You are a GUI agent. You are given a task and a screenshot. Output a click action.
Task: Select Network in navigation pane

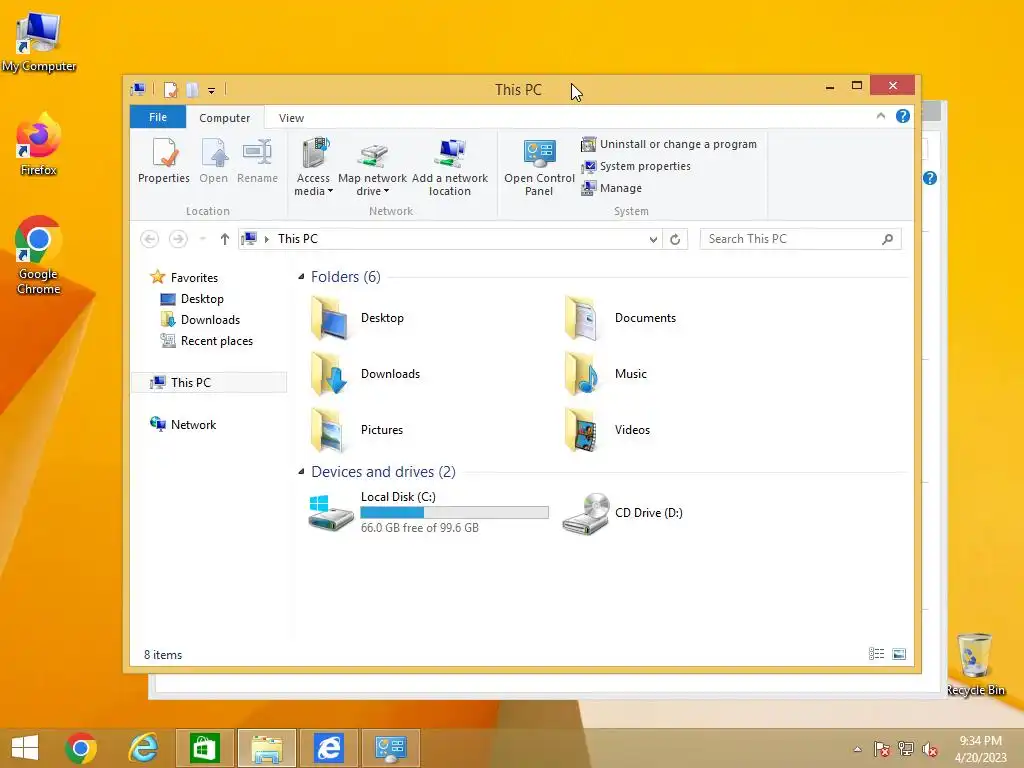[x=183, y=424]
